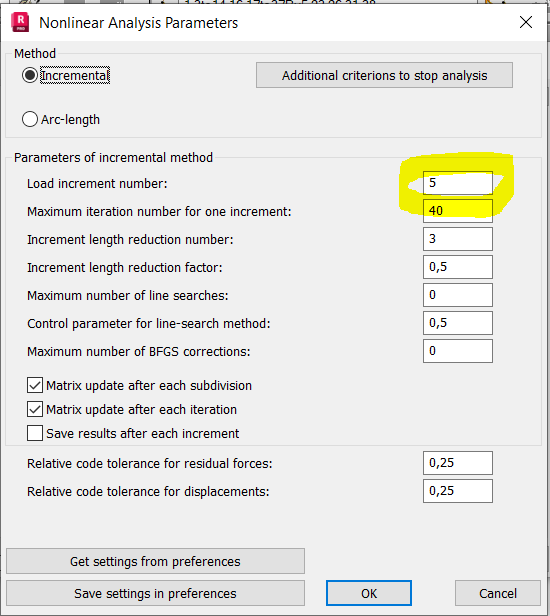Click the Robot application icon in title bar

tap(20, 22)
